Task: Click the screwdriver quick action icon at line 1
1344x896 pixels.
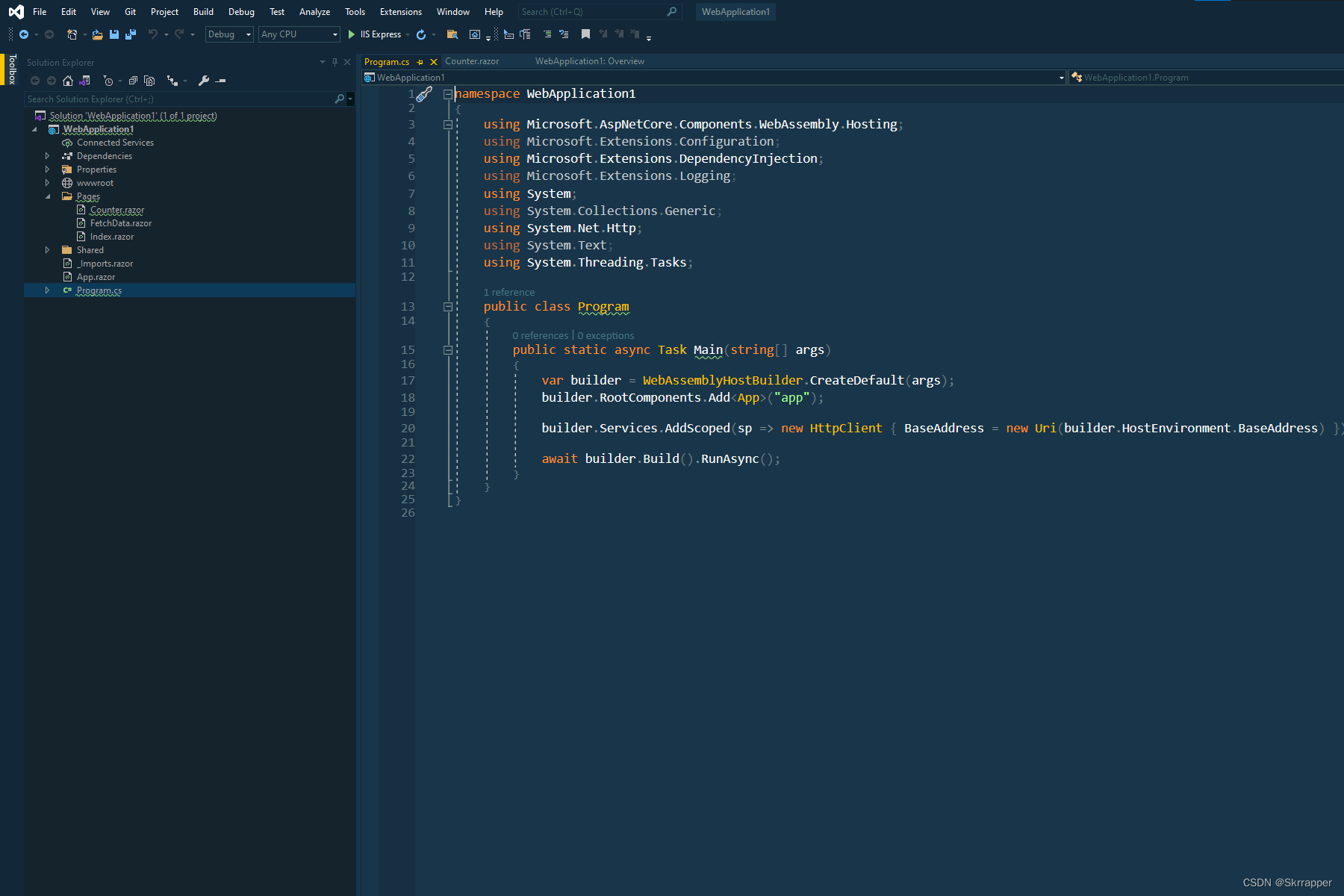Action: (x=423, y=94)
